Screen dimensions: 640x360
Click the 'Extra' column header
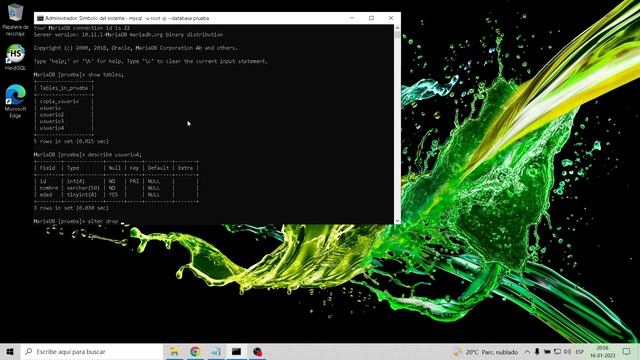(185, 168)
